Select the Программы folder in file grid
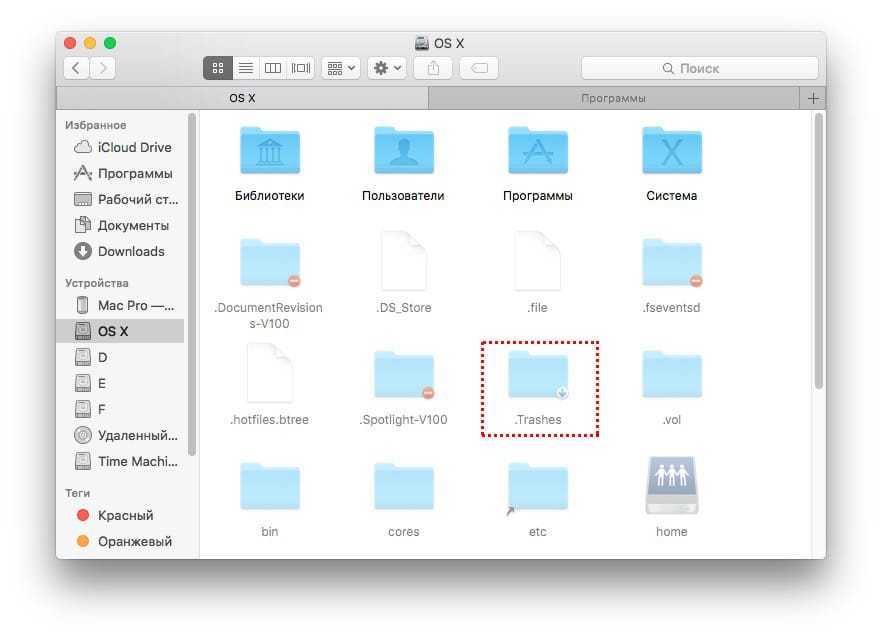The image size is (882, 639). pos(538,151)
